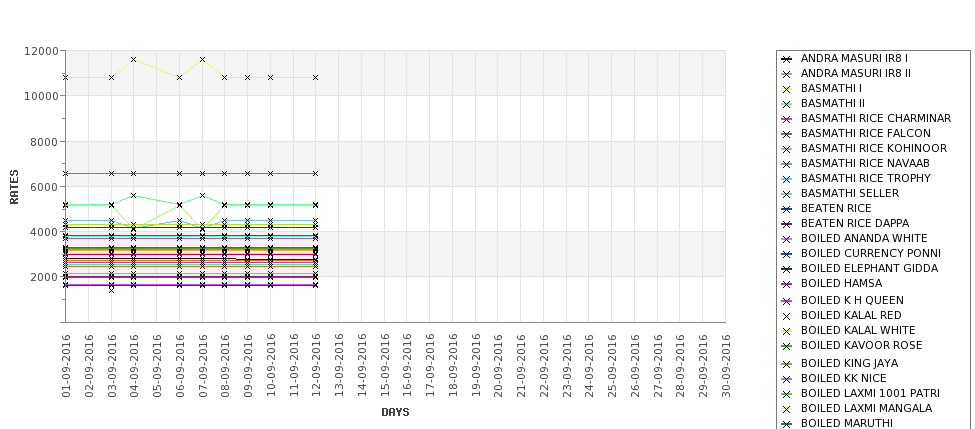Select the BASMATHI II legend label
This screenshot has width=975, height=429.
click(833, 103)
